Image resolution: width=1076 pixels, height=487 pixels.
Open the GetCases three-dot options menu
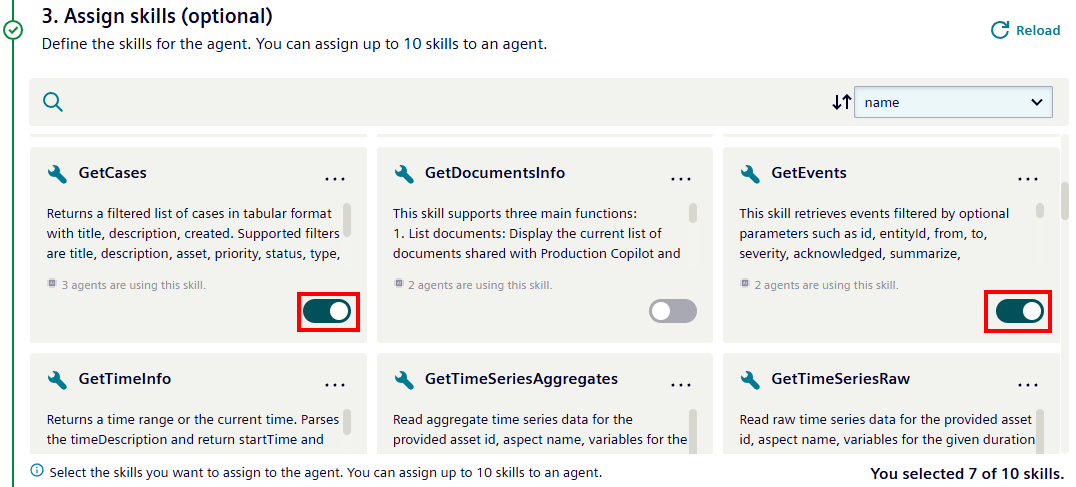pyautogui.click(x=335, y=179)
